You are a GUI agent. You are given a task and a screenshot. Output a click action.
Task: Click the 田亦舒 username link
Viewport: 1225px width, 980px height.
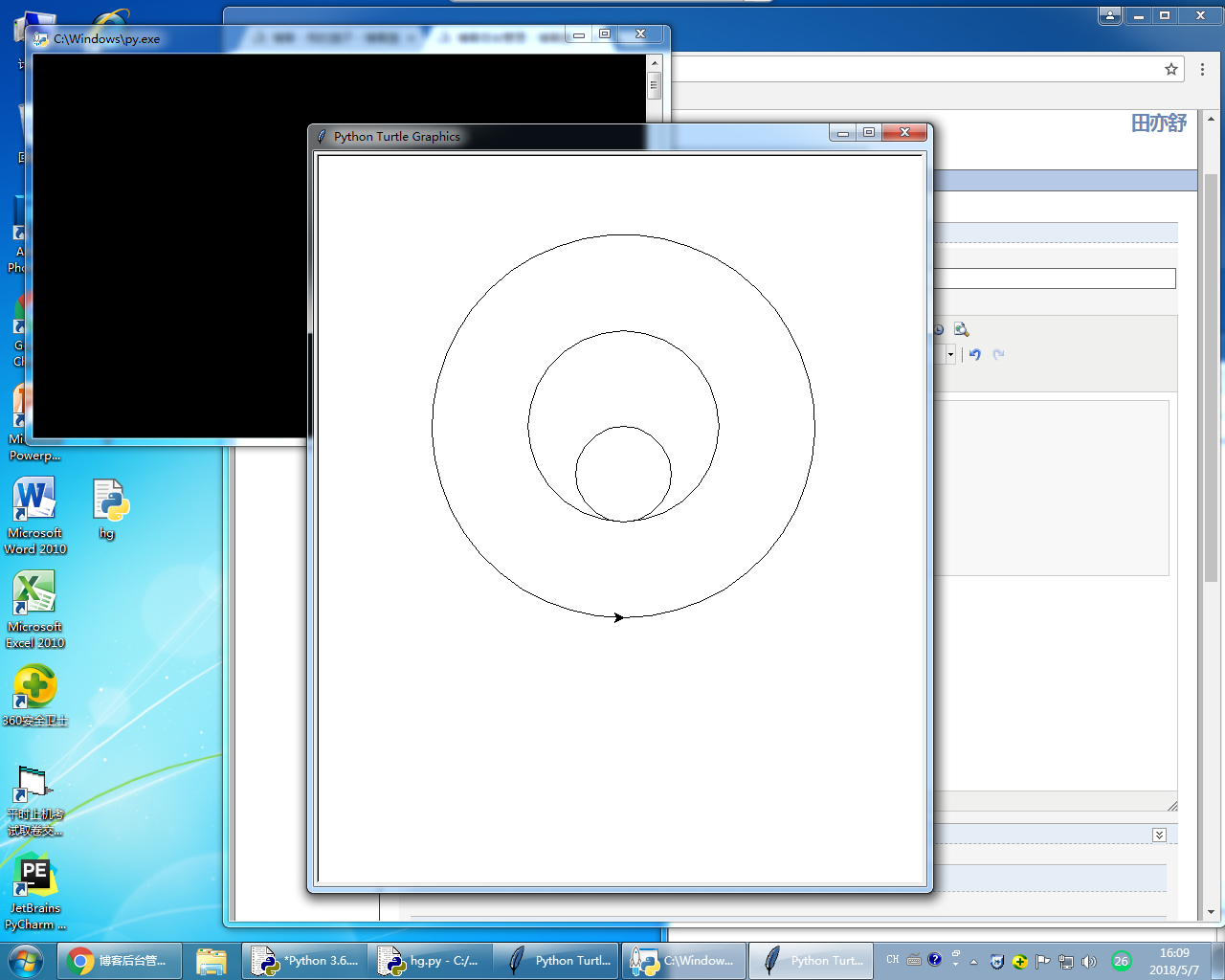[1158, 123]
